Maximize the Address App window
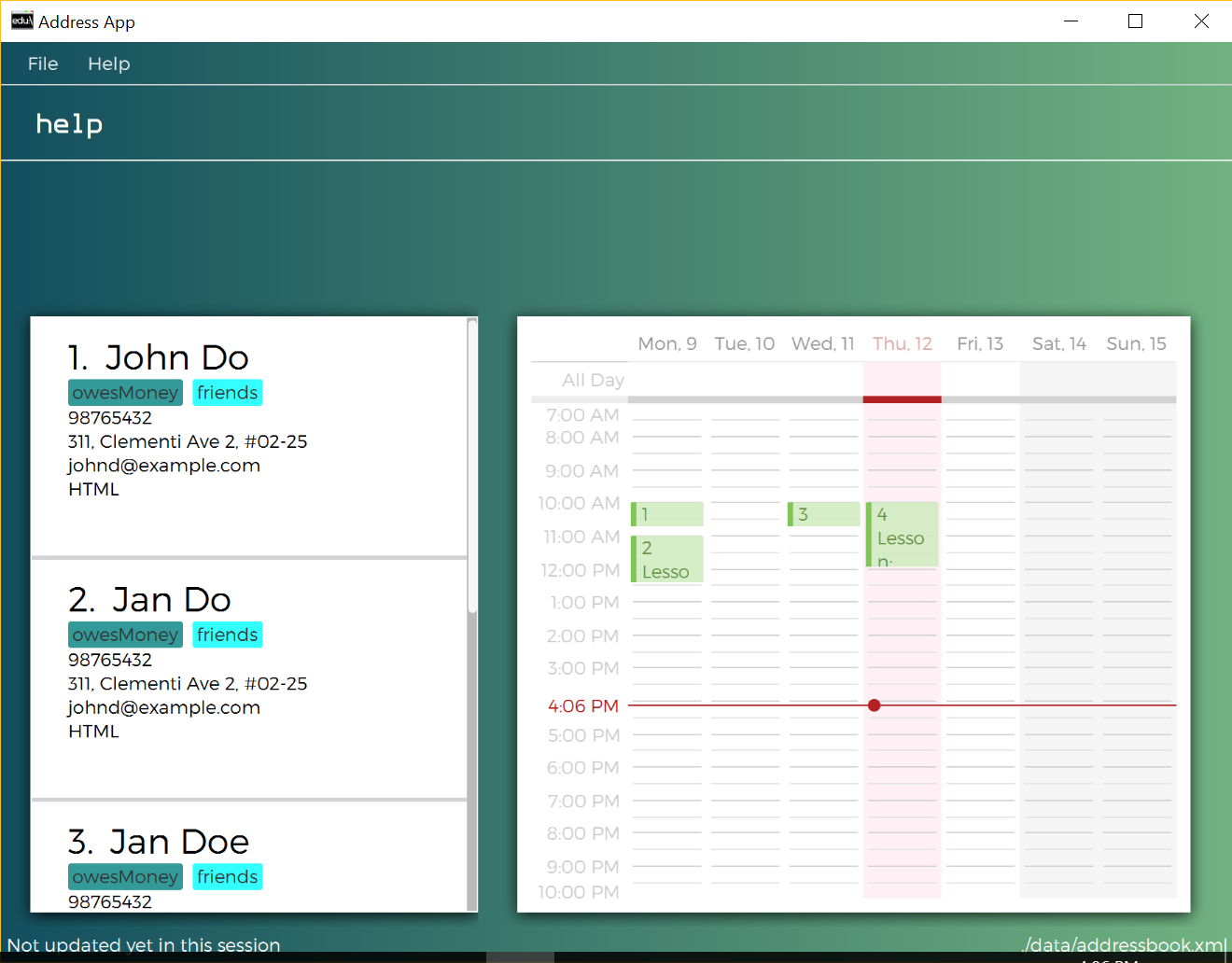 [1136, 21]
